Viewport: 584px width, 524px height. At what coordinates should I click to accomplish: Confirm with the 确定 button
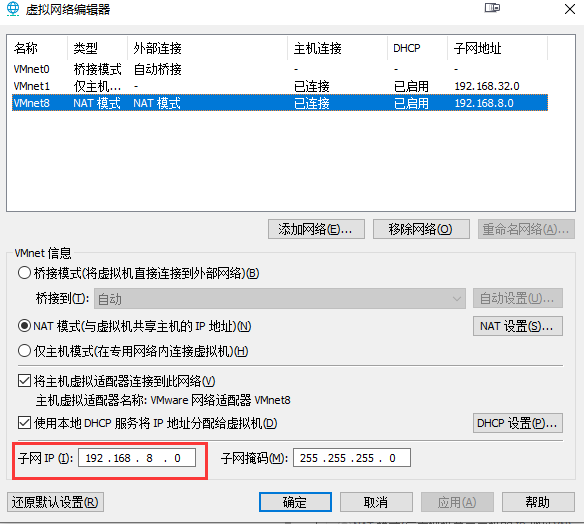click(x=295, y=502)
